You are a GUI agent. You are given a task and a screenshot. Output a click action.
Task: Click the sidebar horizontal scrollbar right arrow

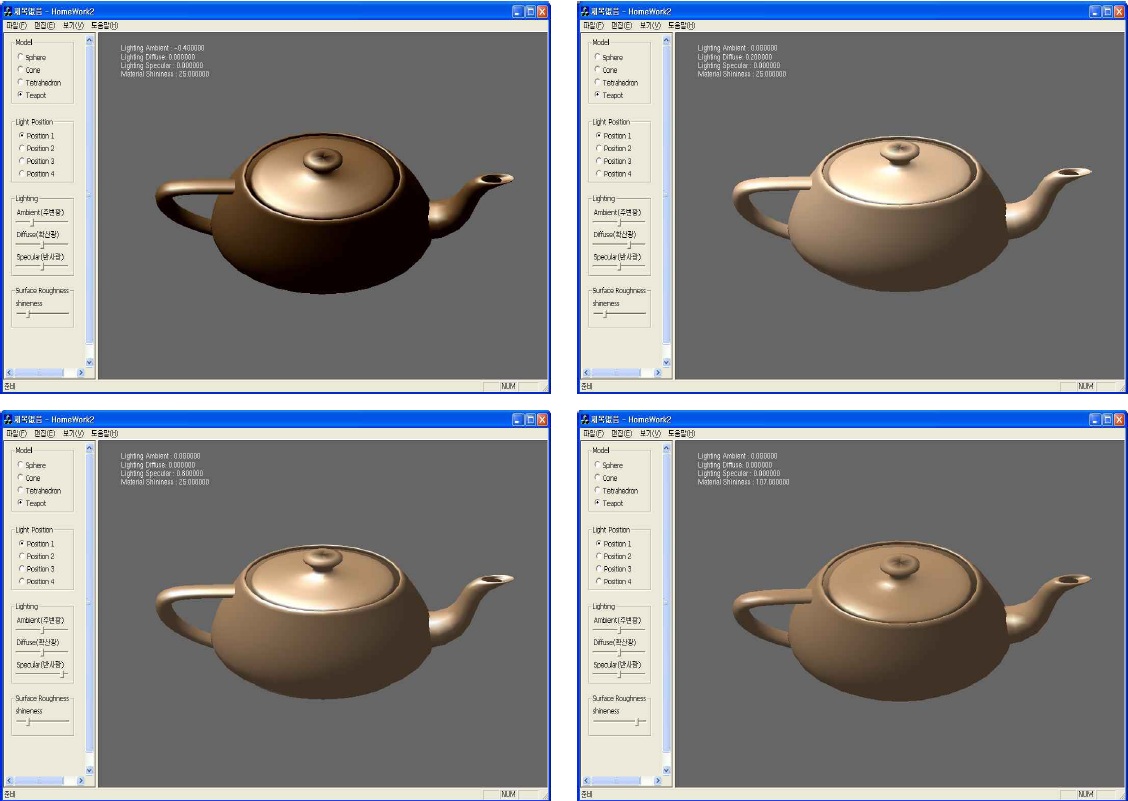tap(80, 372)
